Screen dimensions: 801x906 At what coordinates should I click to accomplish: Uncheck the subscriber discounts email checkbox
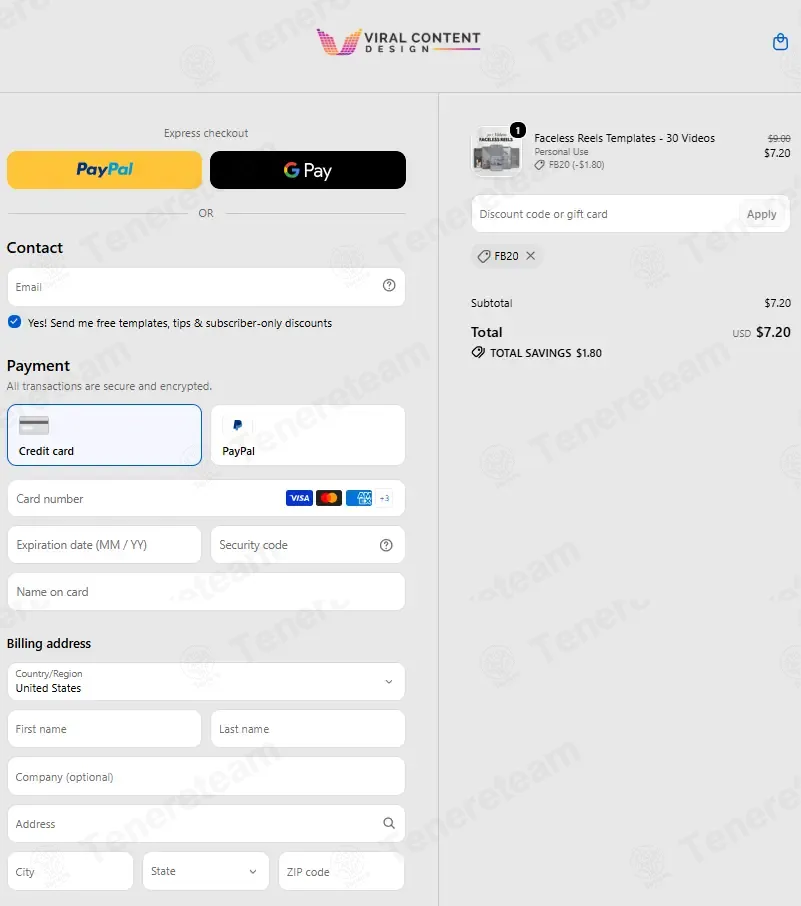coord(14,322)
